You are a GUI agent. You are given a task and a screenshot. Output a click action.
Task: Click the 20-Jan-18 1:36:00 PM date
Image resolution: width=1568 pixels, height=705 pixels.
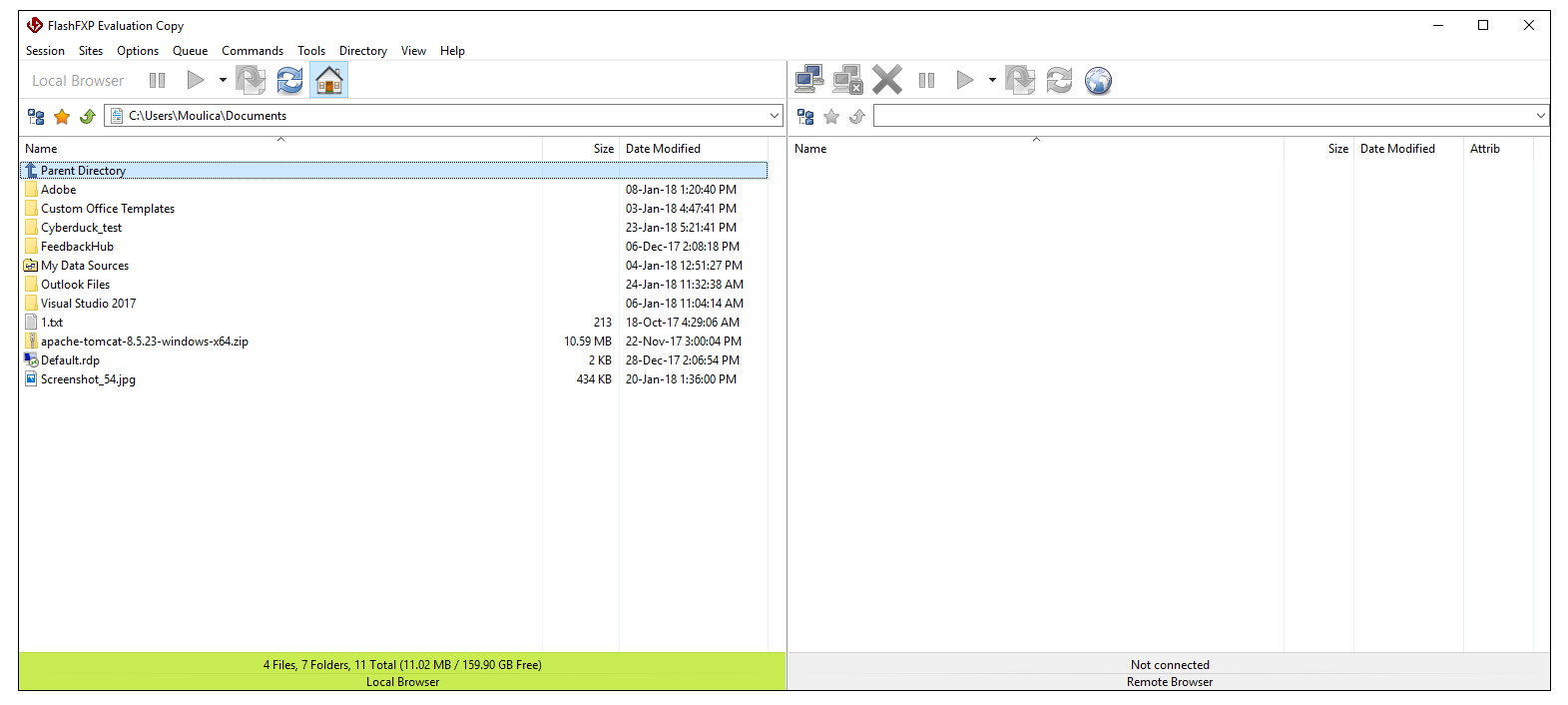pos(681,379)
